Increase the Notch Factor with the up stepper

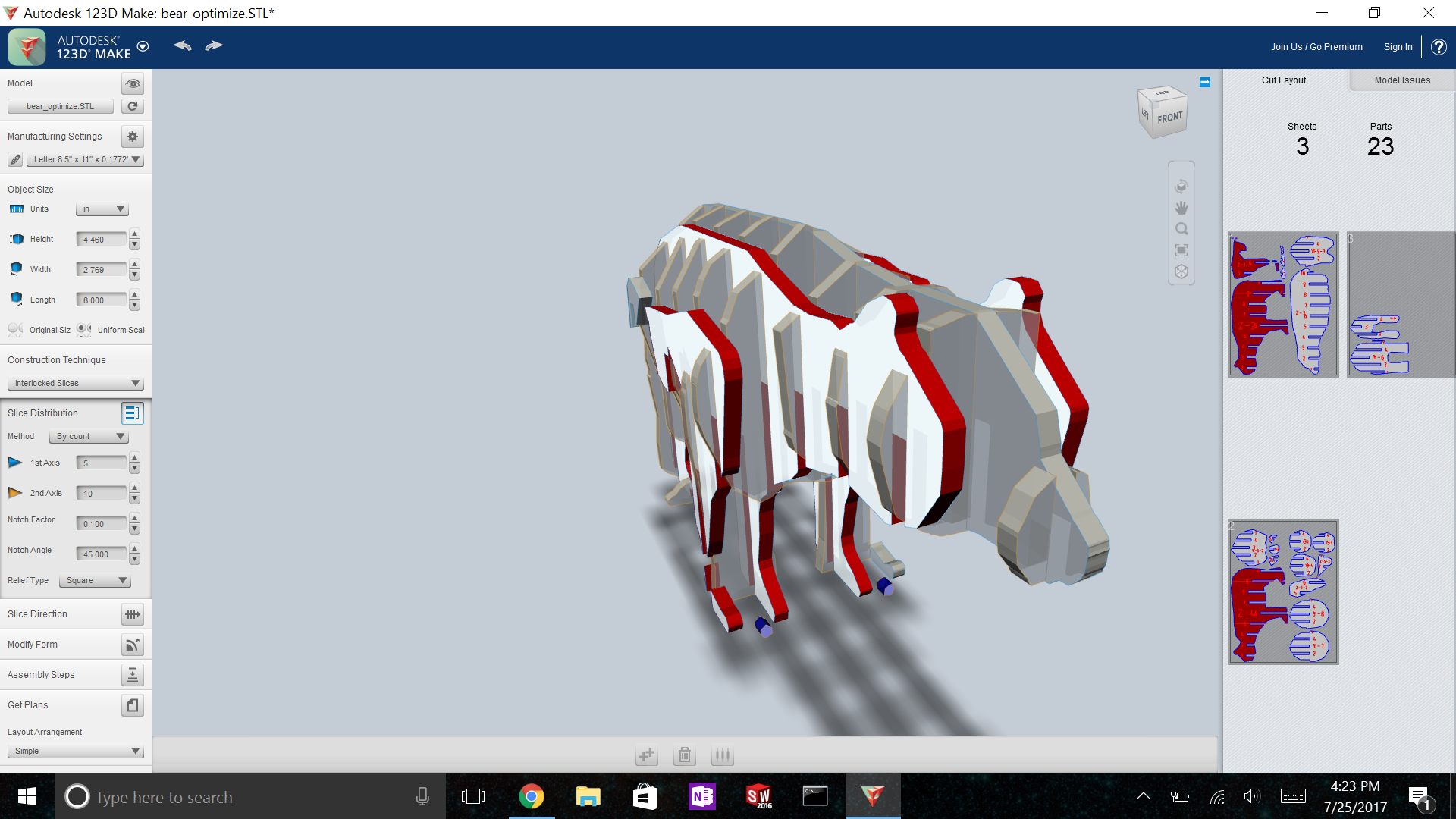[x=134, y=519]
